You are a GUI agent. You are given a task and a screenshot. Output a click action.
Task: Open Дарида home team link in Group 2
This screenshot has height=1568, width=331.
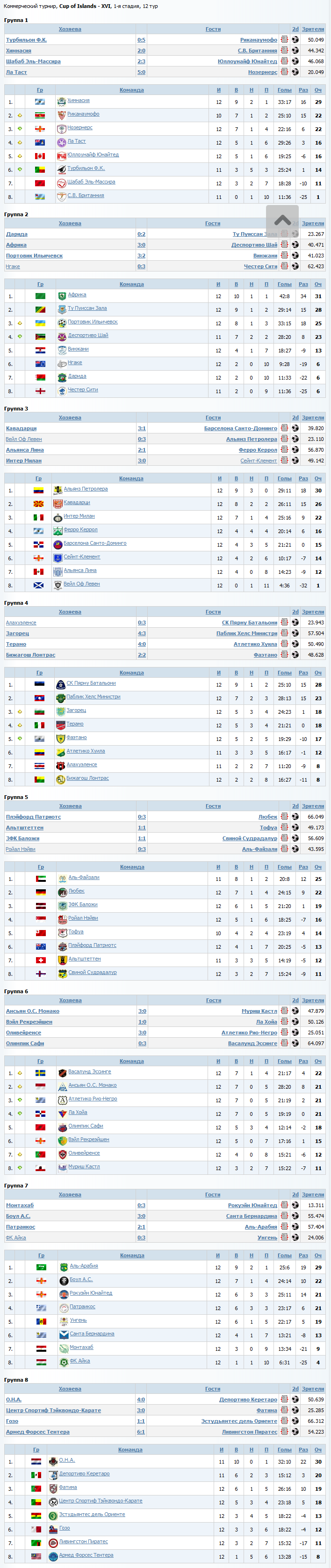click(16, 234)
